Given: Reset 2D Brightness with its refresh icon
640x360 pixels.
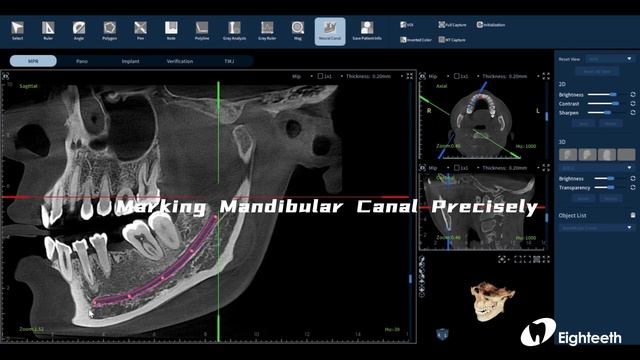Looking at the screenshot, I should tap(633, 95).
